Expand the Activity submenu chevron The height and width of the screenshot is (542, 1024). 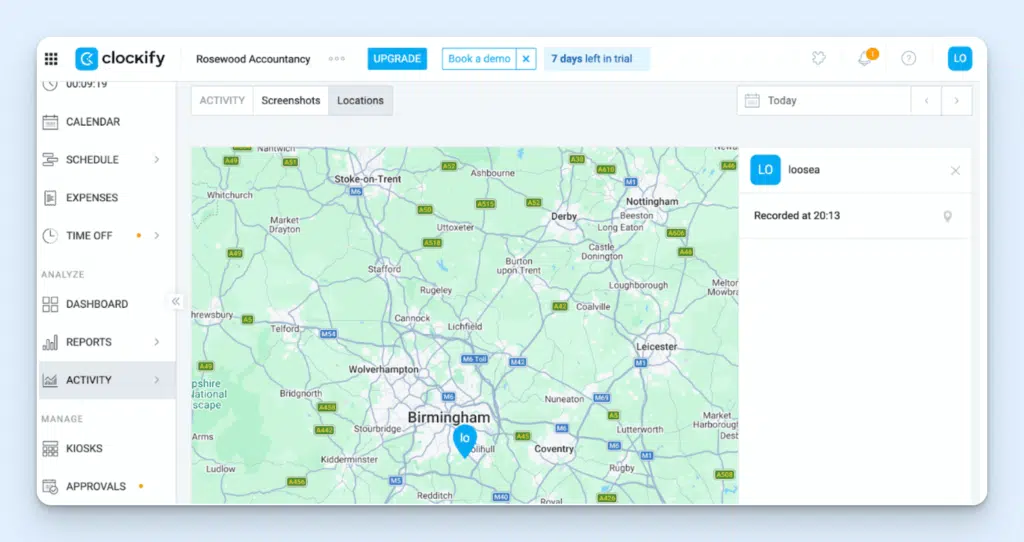[157, 380]
